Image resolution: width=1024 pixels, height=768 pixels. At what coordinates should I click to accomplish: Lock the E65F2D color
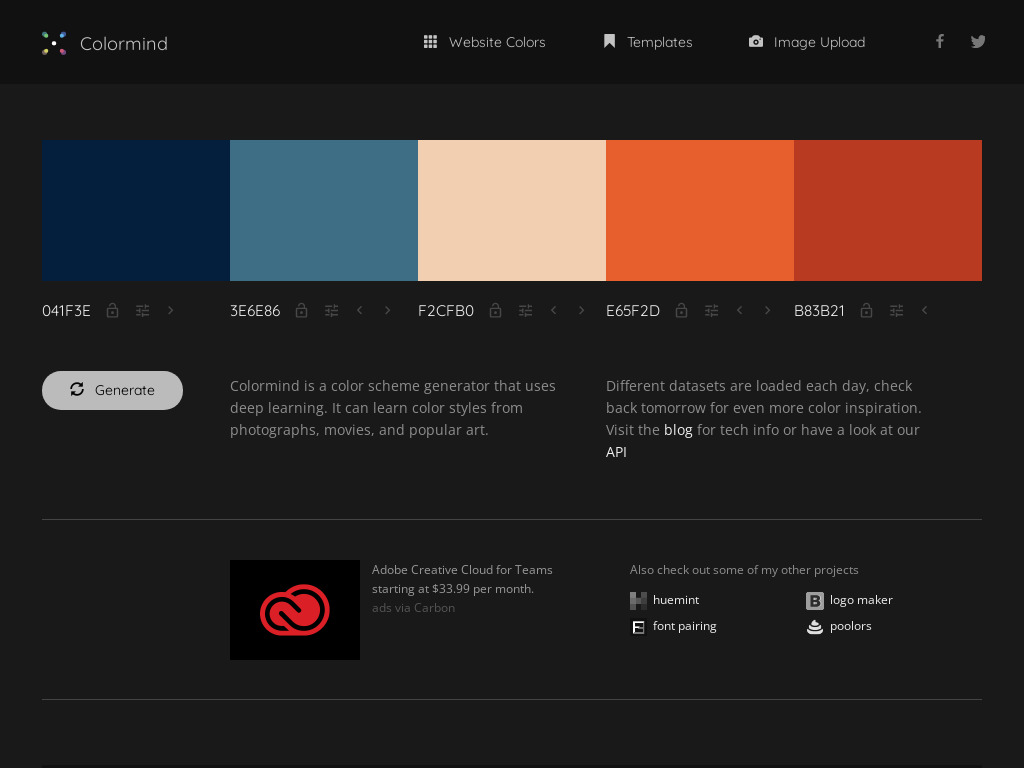click(681, 310)
